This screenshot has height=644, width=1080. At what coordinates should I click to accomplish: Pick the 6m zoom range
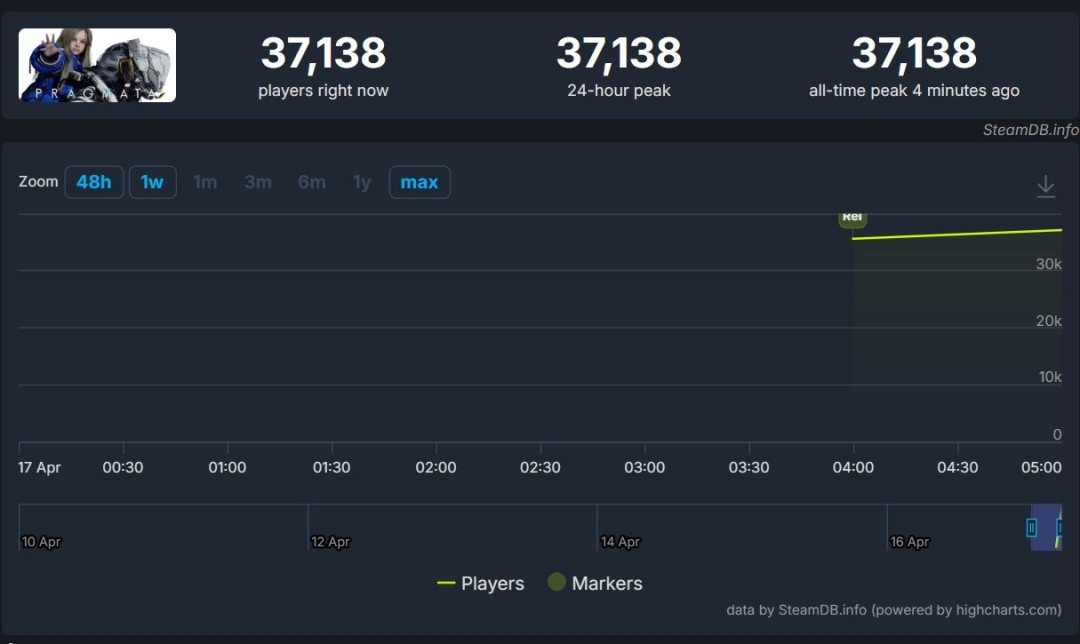pos(311,182)
